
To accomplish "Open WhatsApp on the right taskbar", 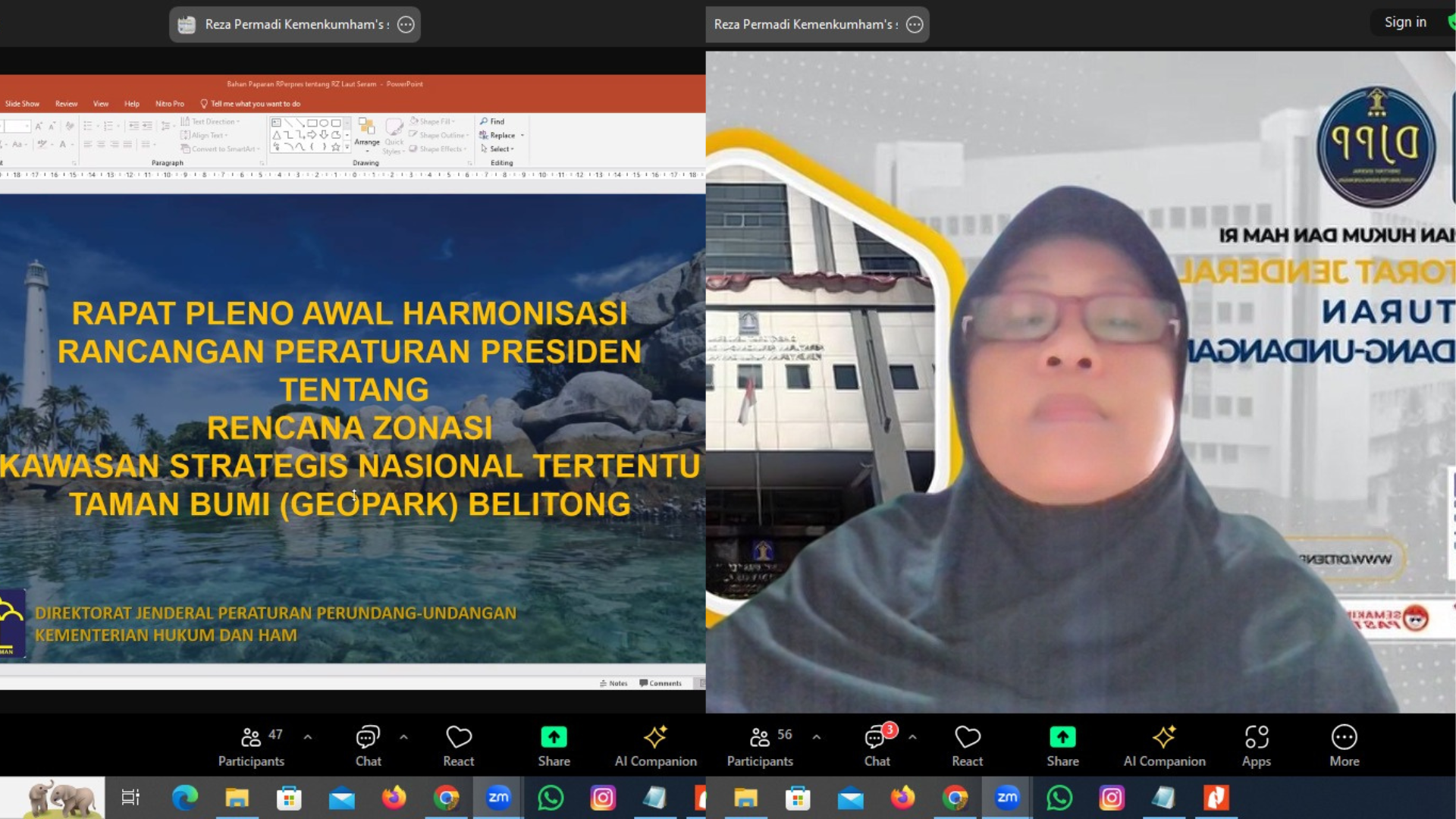I will (x=1059, y=797).
